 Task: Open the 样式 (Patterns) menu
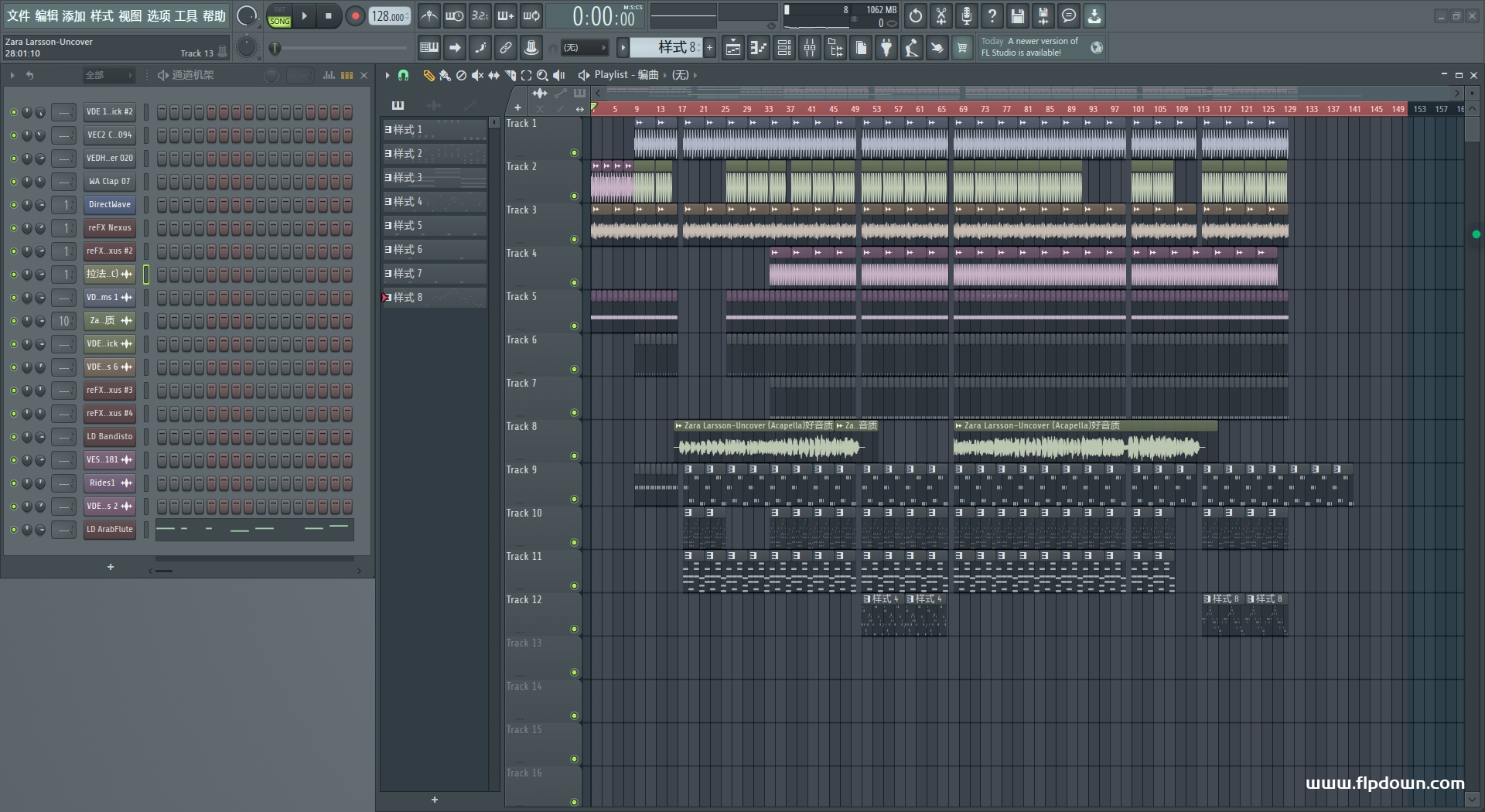(x=102, y=15)
